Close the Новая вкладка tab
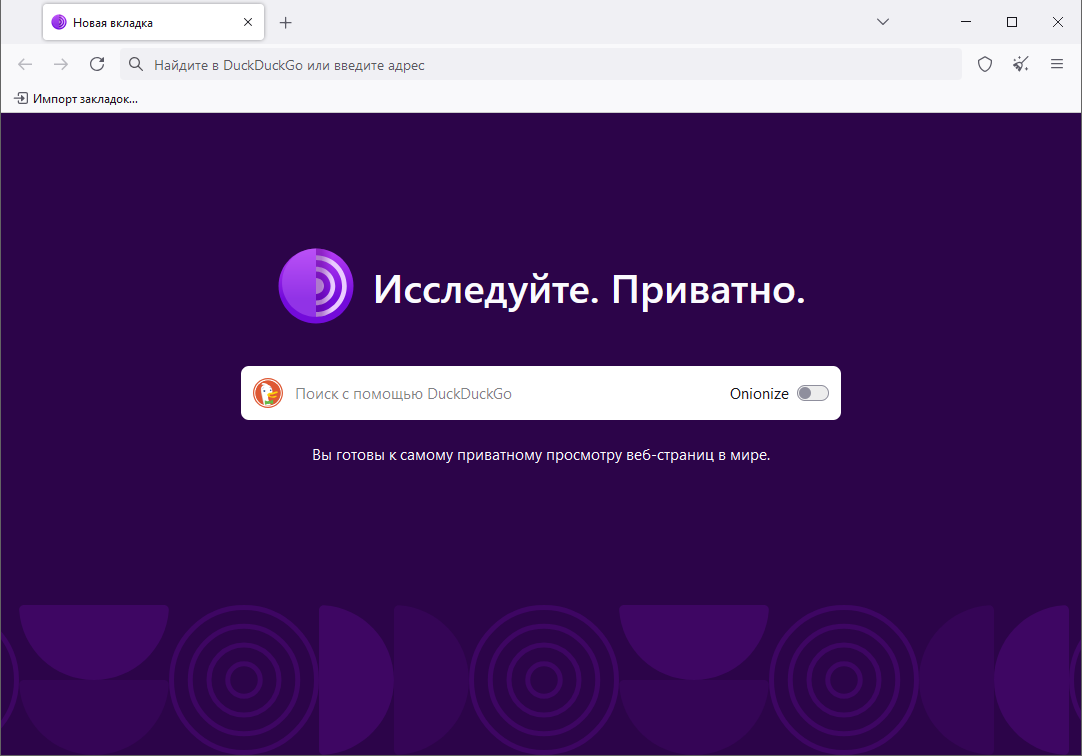Screen dimensions: 1082x756 (248, 21)
